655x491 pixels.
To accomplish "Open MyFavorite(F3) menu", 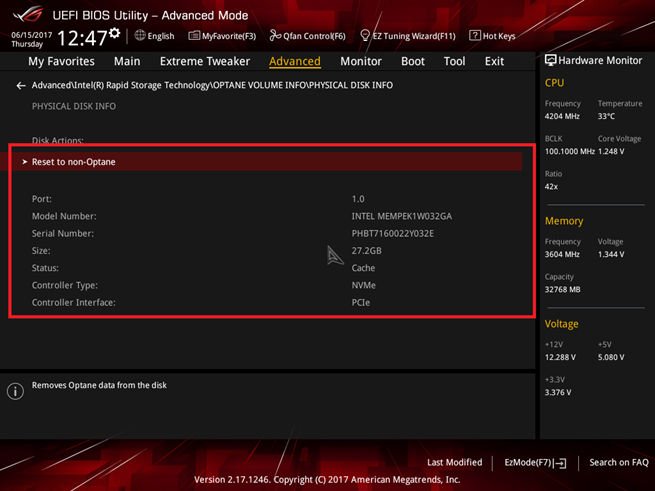I will [x=229, y=36].
